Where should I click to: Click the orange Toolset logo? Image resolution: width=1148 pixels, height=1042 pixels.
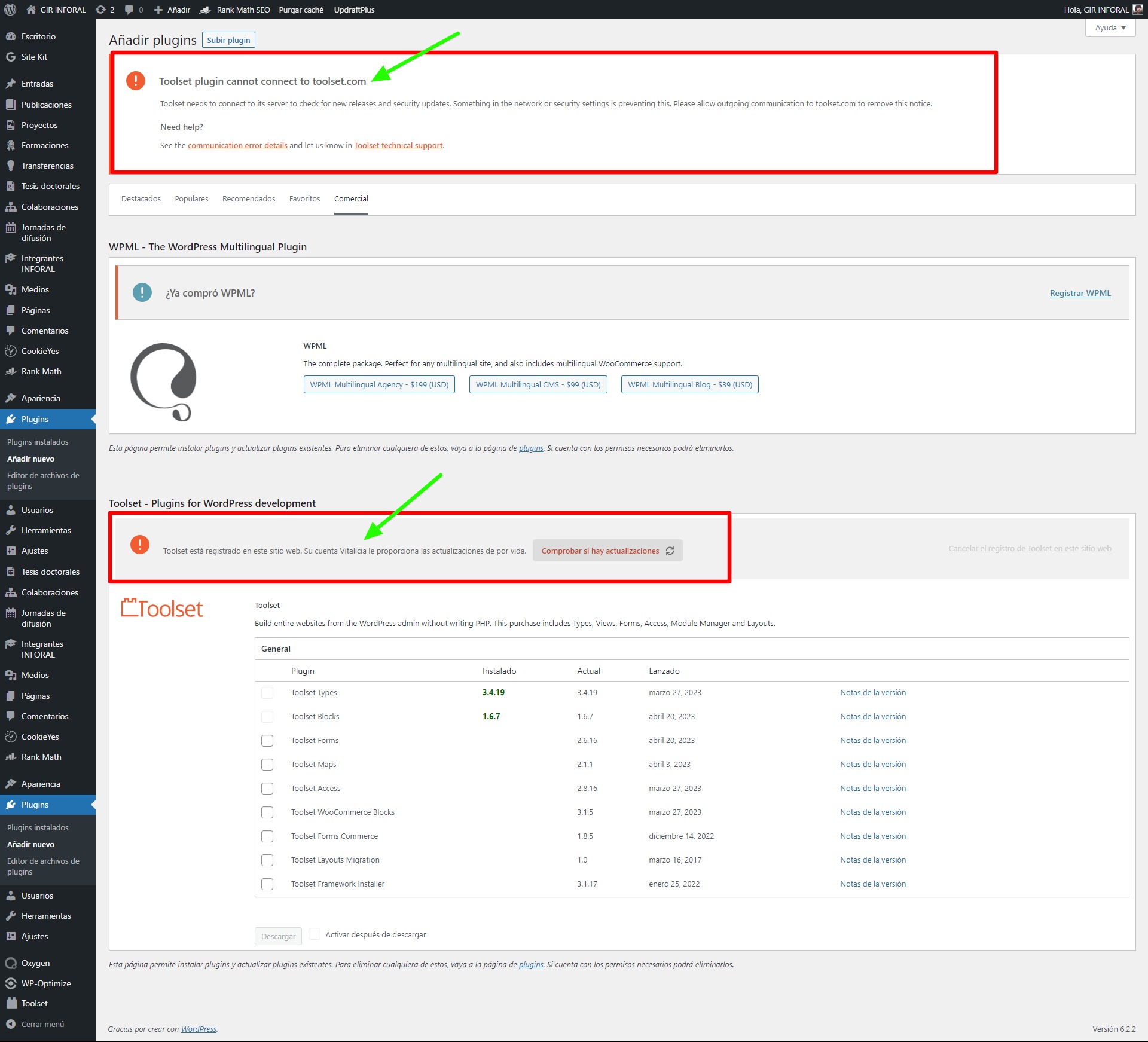pos(162,609)
